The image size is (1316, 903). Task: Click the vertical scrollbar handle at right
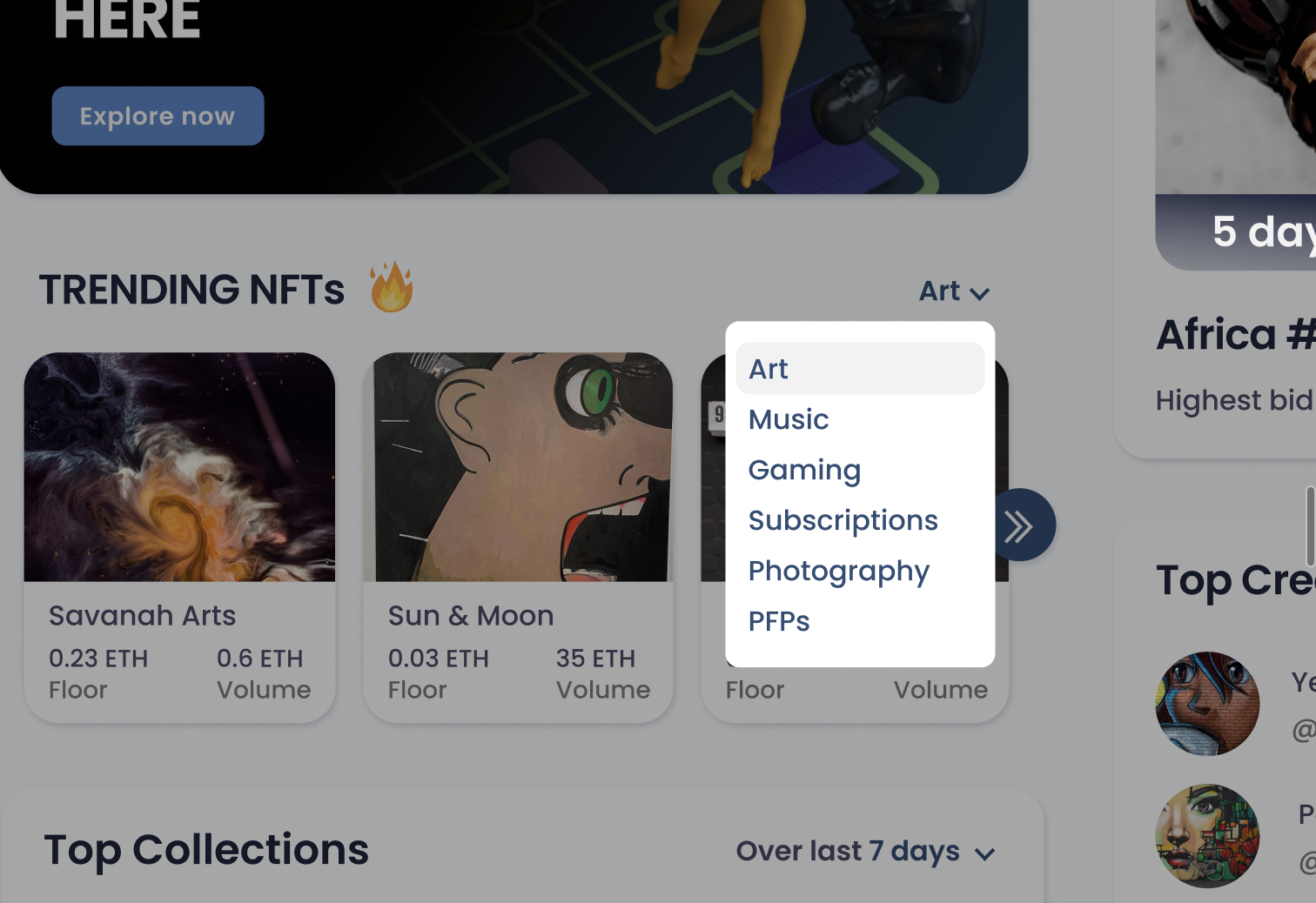click(1311, 526)
